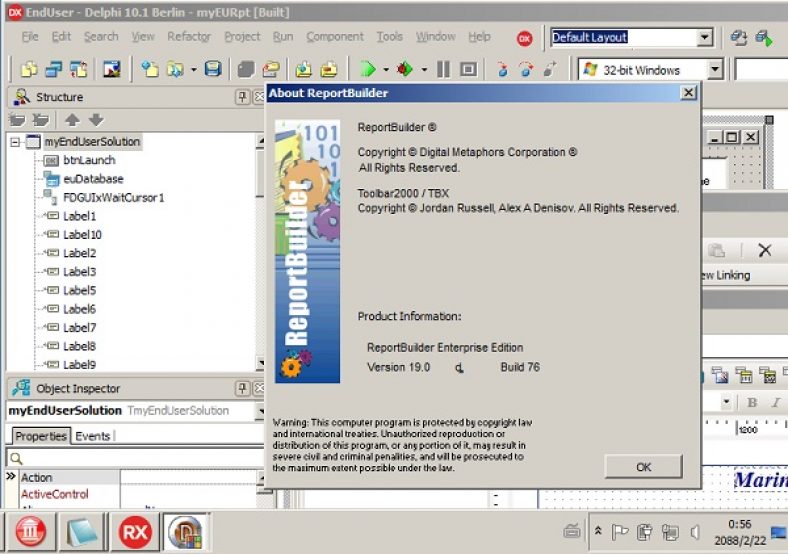Viewport: 788px width, 554px height.
Task: Click the Object Inspector search field
Action: [135, 458]
